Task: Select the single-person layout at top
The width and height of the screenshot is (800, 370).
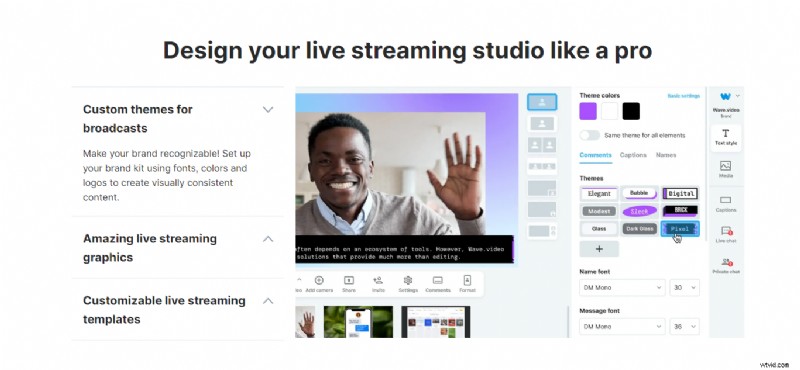Action: point(542,102)
